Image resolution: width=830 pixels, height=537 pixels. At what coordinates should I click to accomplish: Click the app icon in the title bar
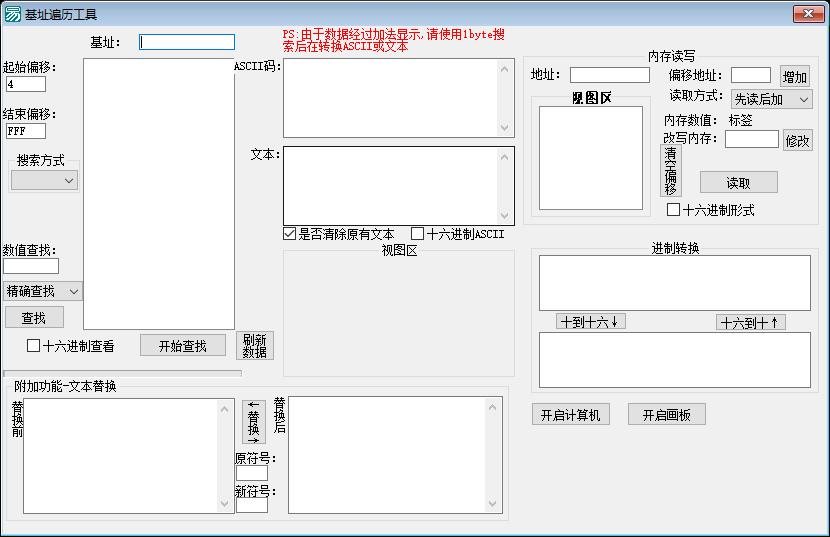[12, 14]
